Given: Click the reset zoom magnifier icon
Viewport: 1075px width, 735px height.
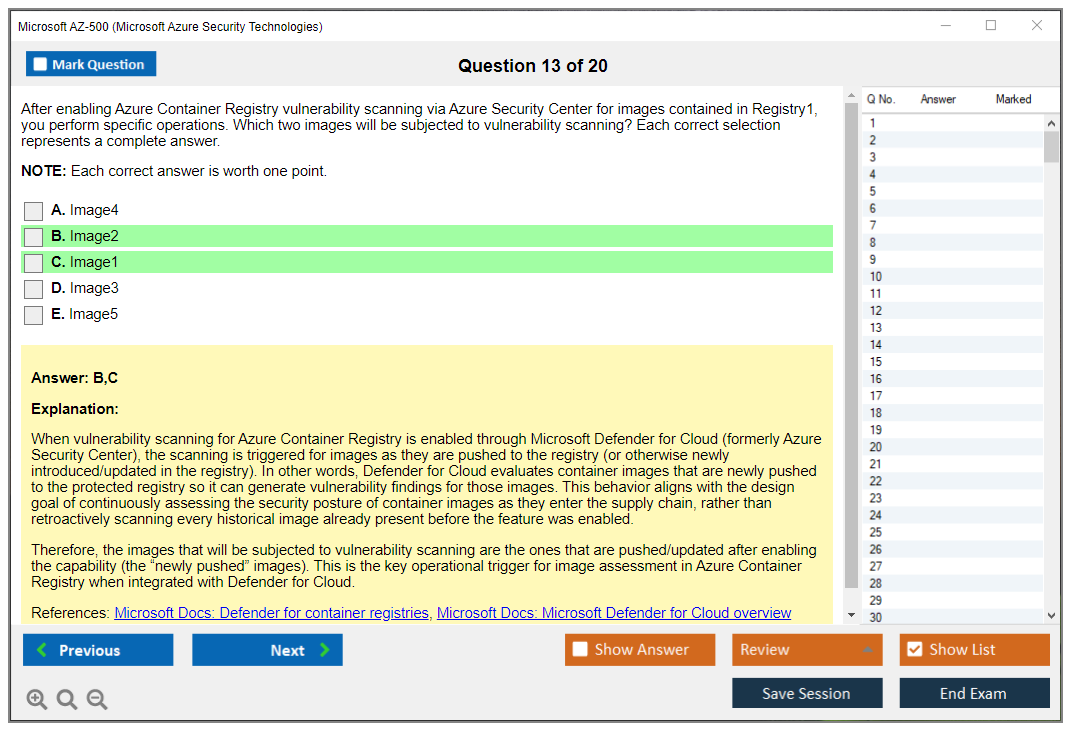Looking at the screenshot, I should pyautogui.click(x=67, y=700).
